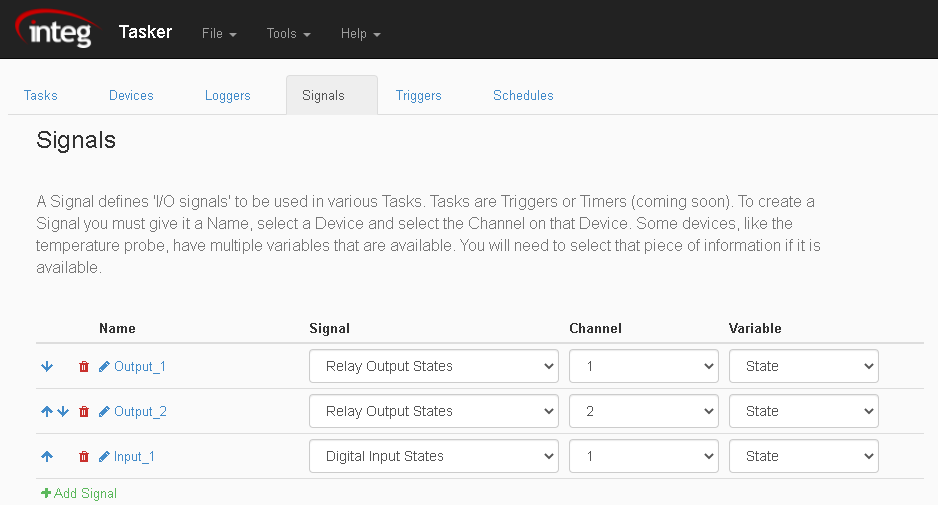This screenshot has width=938, height=505.
Task: Open Channel dropdown for Output_1
Action: click(644, 366)
